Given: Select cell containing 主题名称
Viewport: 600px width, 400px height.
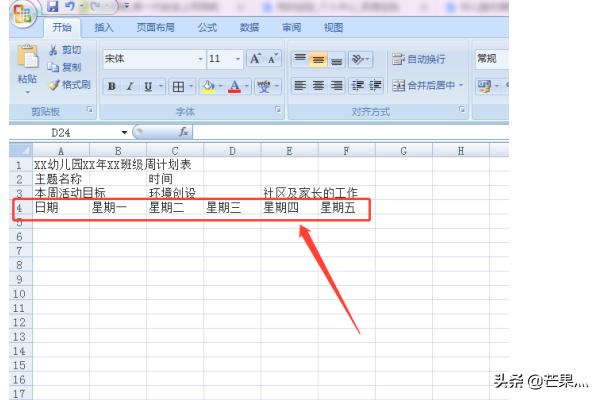Looking at the screenshot, I should pyautogui.click(x=61, y=179).
